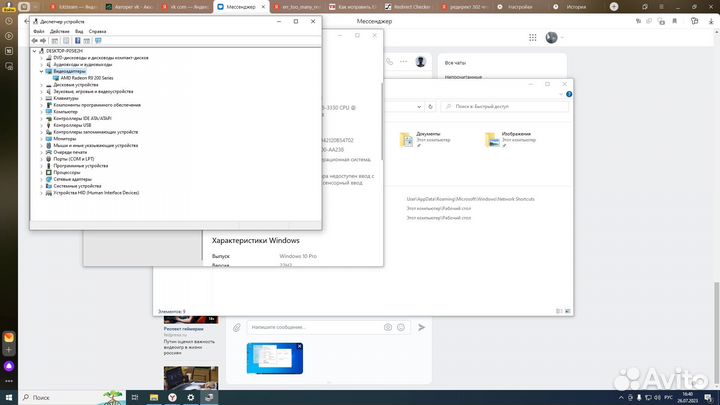The height and width of the screenshot is (405, 720).
Task: Open the Документы folder in Explorer
Action: (x=425, y=140)
